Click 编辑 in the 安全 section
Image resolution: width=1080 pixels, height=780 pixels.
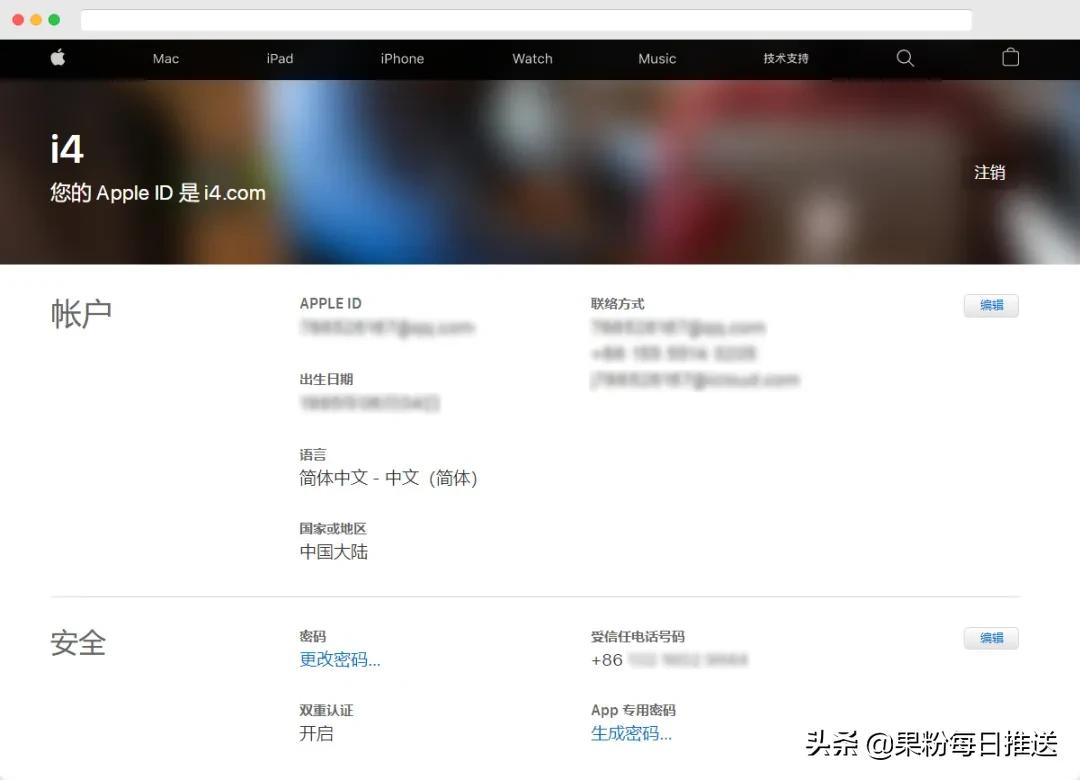pyautogui.click(x=990, y=638)
